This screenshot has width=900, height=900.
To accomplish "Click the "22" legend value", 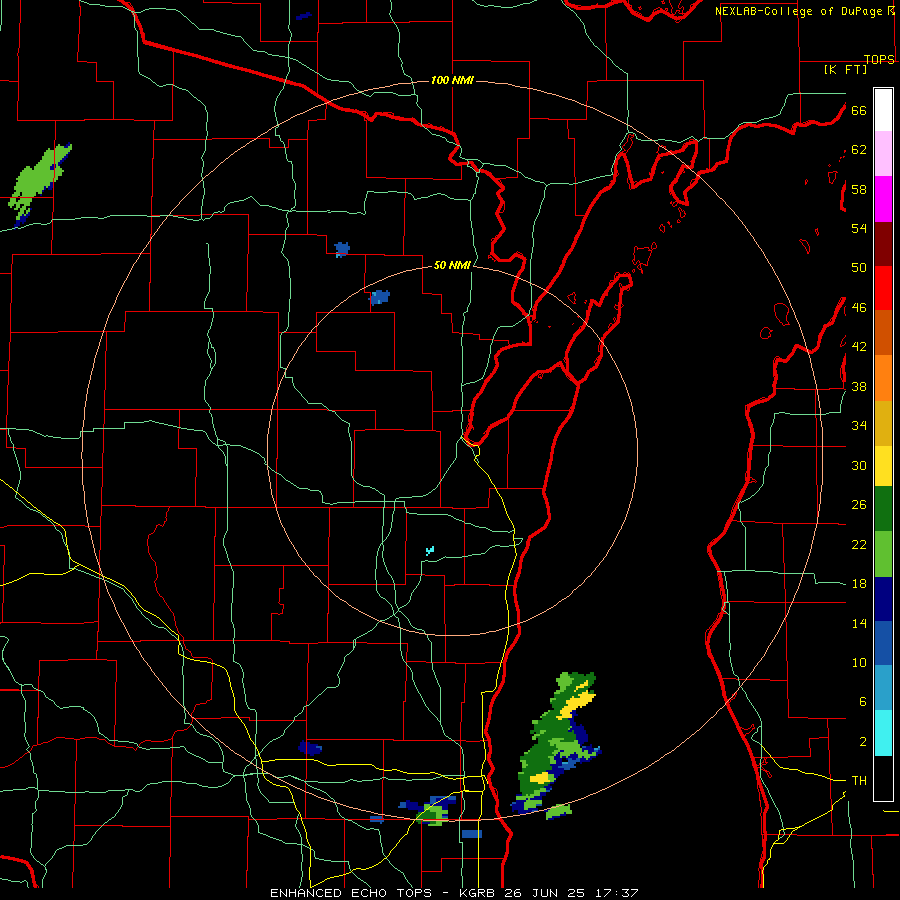I will coord(859,544).
